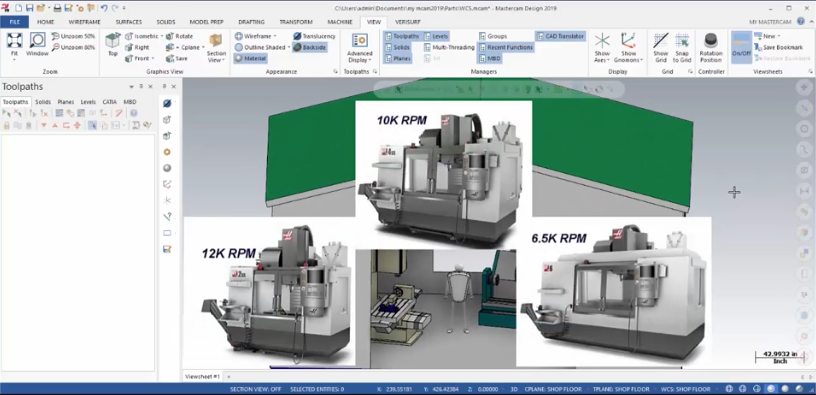Click Save Bookmark button

[779, 47]
